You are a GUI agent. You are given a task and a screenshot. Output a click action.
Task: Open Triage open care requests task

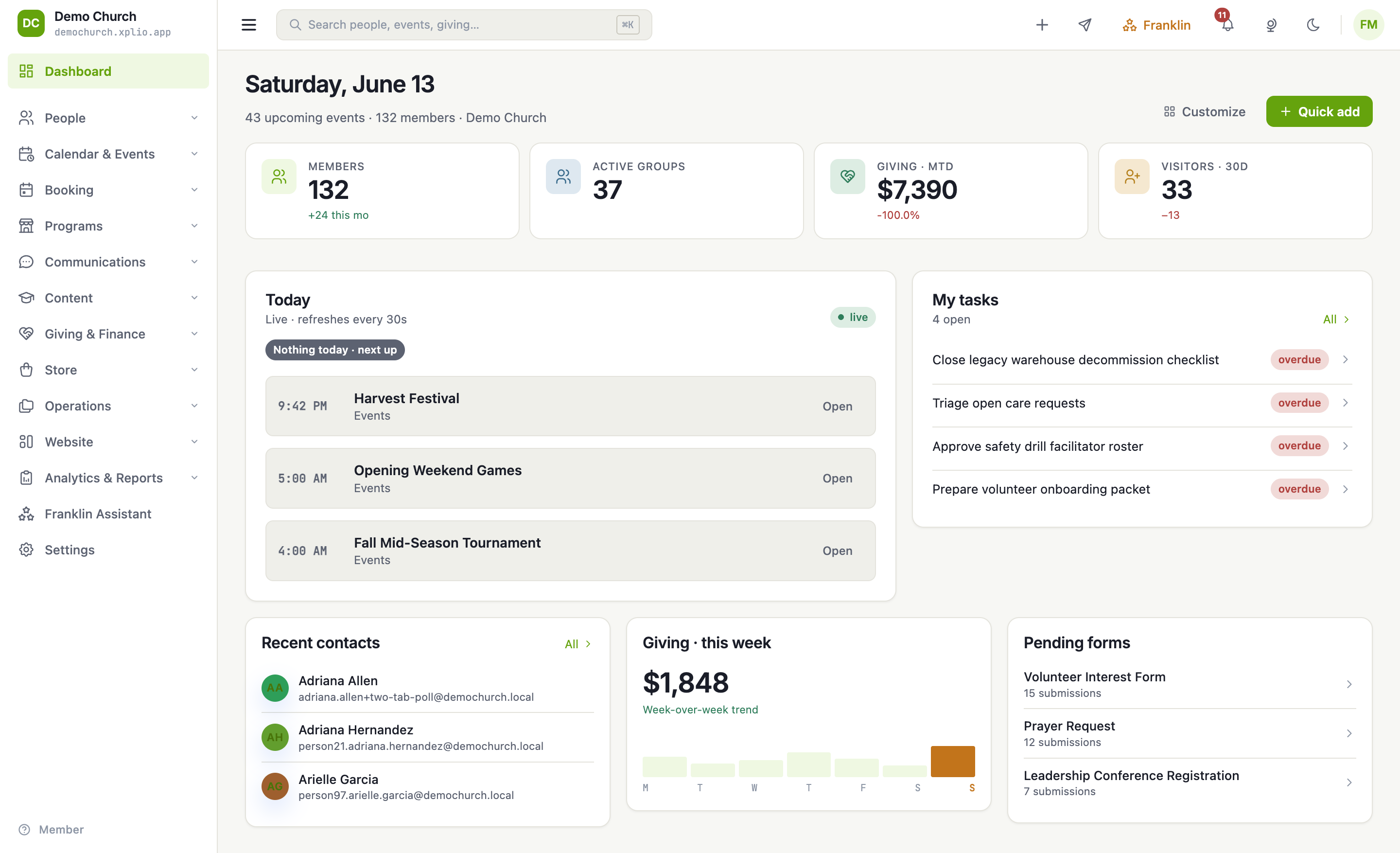pos(1141,403)
